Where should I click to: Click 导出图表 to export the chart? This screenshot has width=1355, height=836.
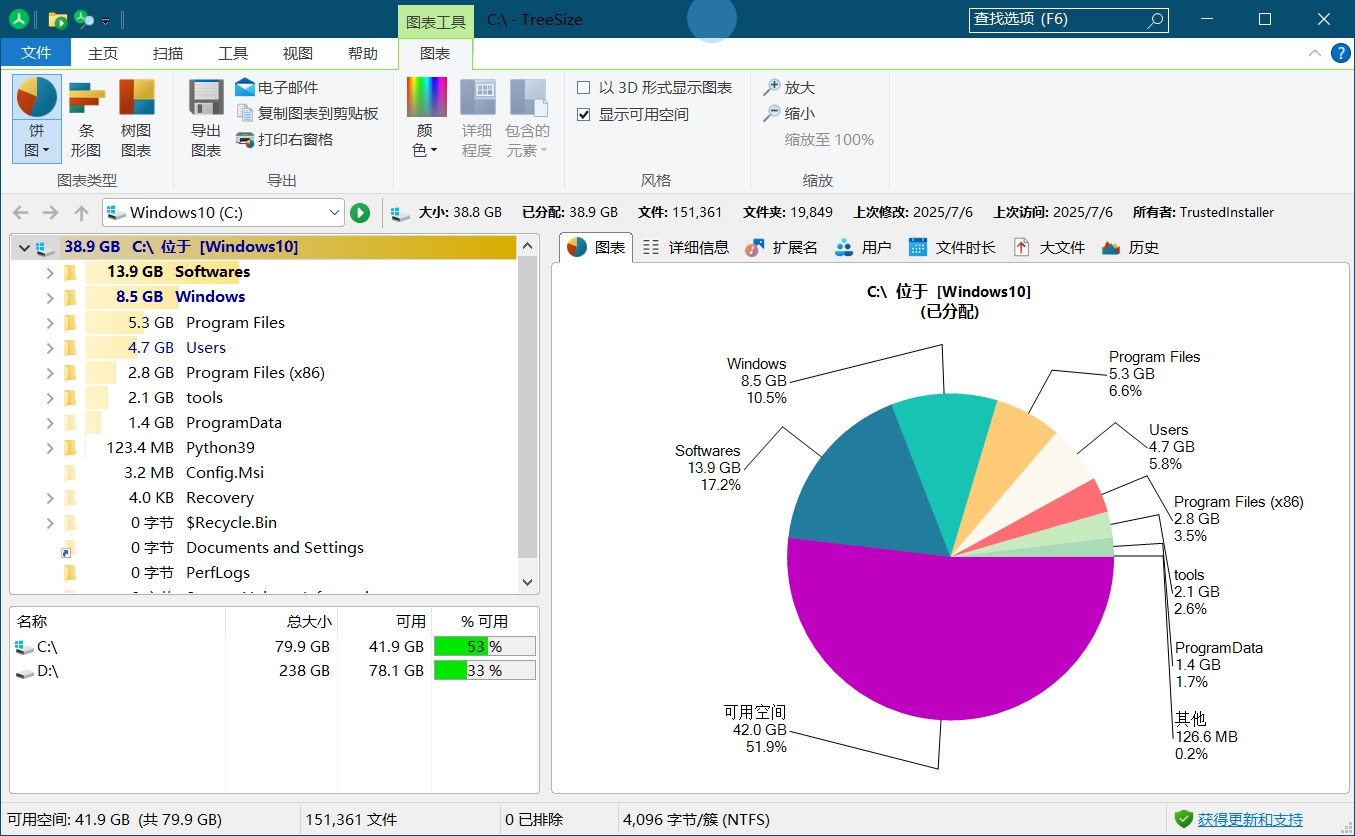204,118
